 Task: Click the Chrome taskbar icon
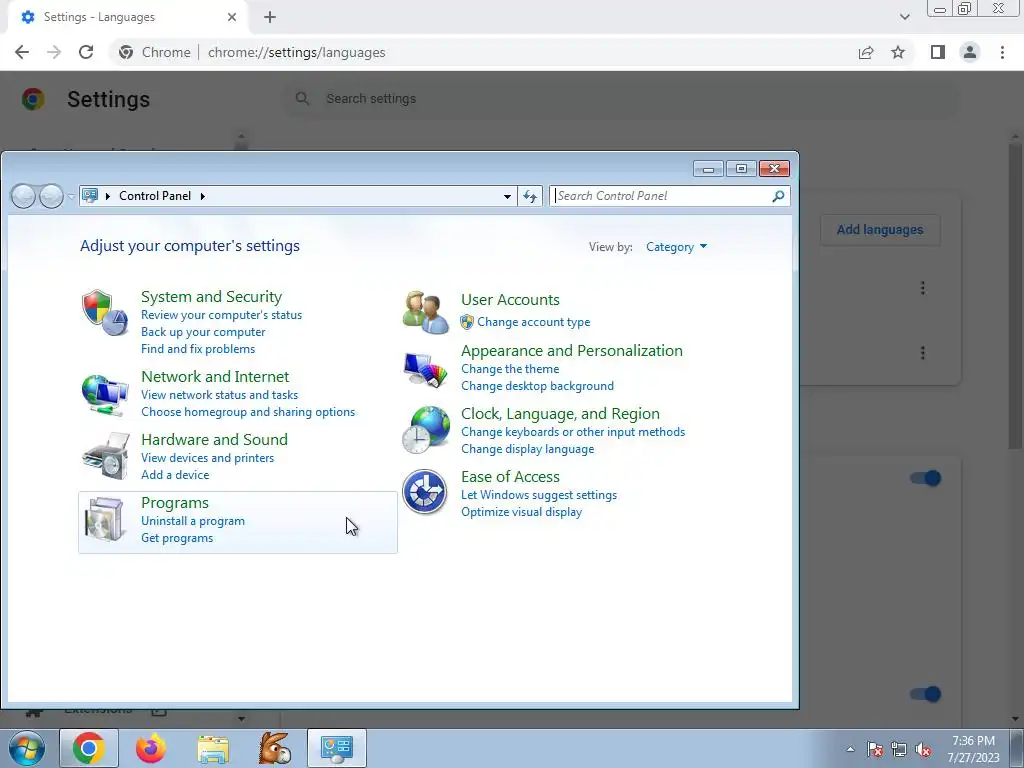click(x=89, y=748)
